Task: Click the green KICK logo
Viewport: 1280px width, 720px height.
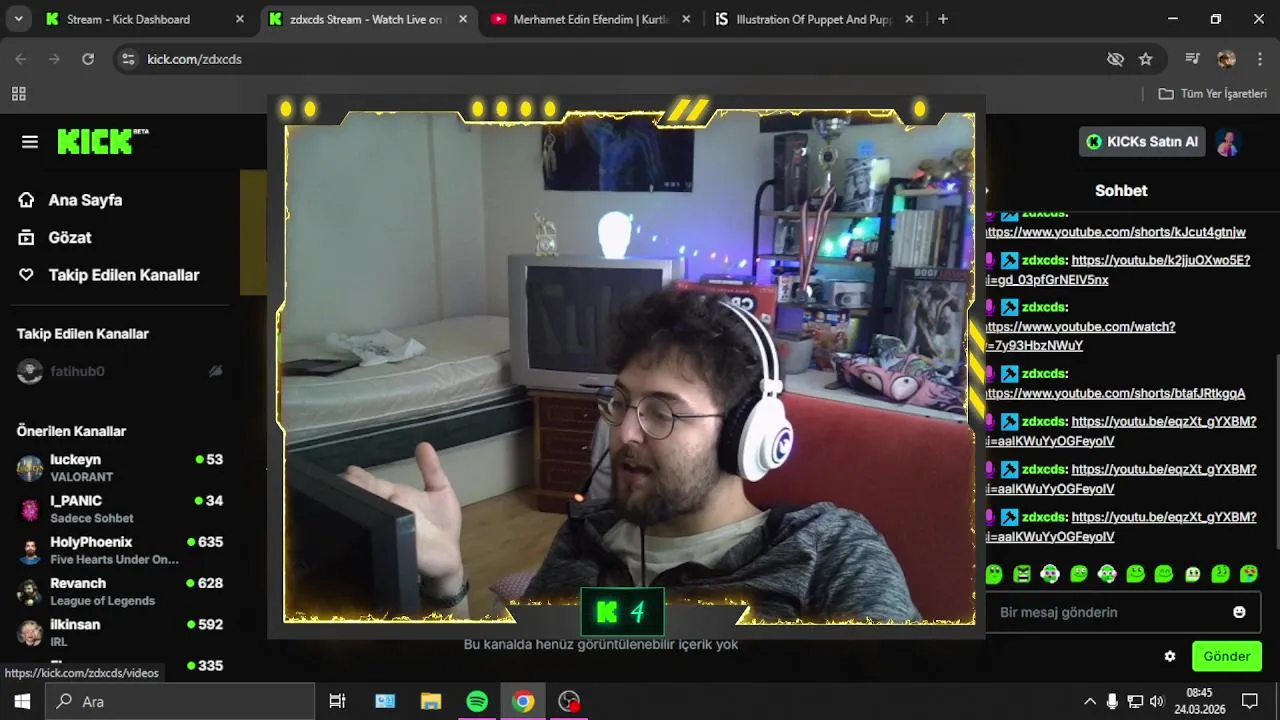Action: [102, 141]
